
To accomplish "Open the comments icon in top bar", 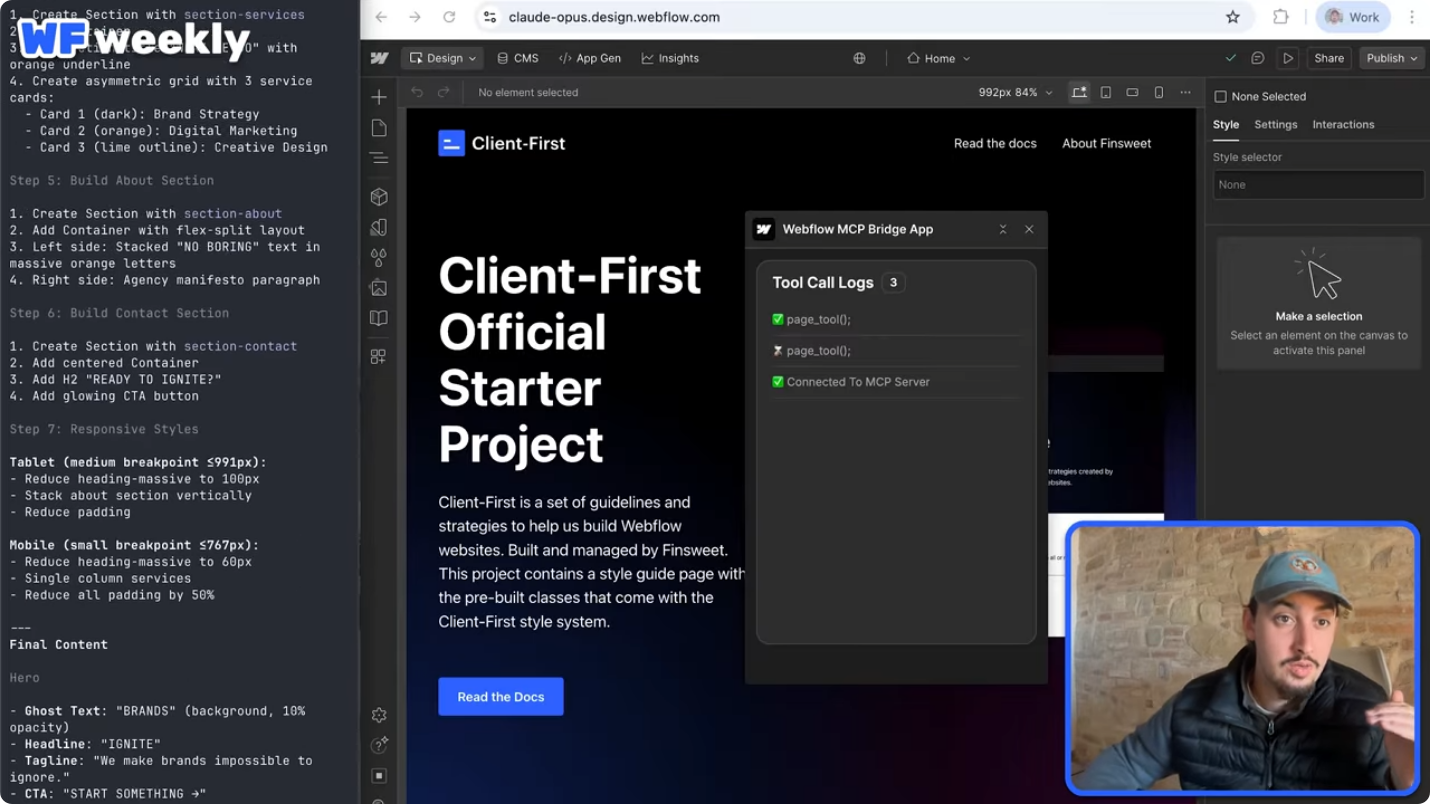I will pos(1258,58).
